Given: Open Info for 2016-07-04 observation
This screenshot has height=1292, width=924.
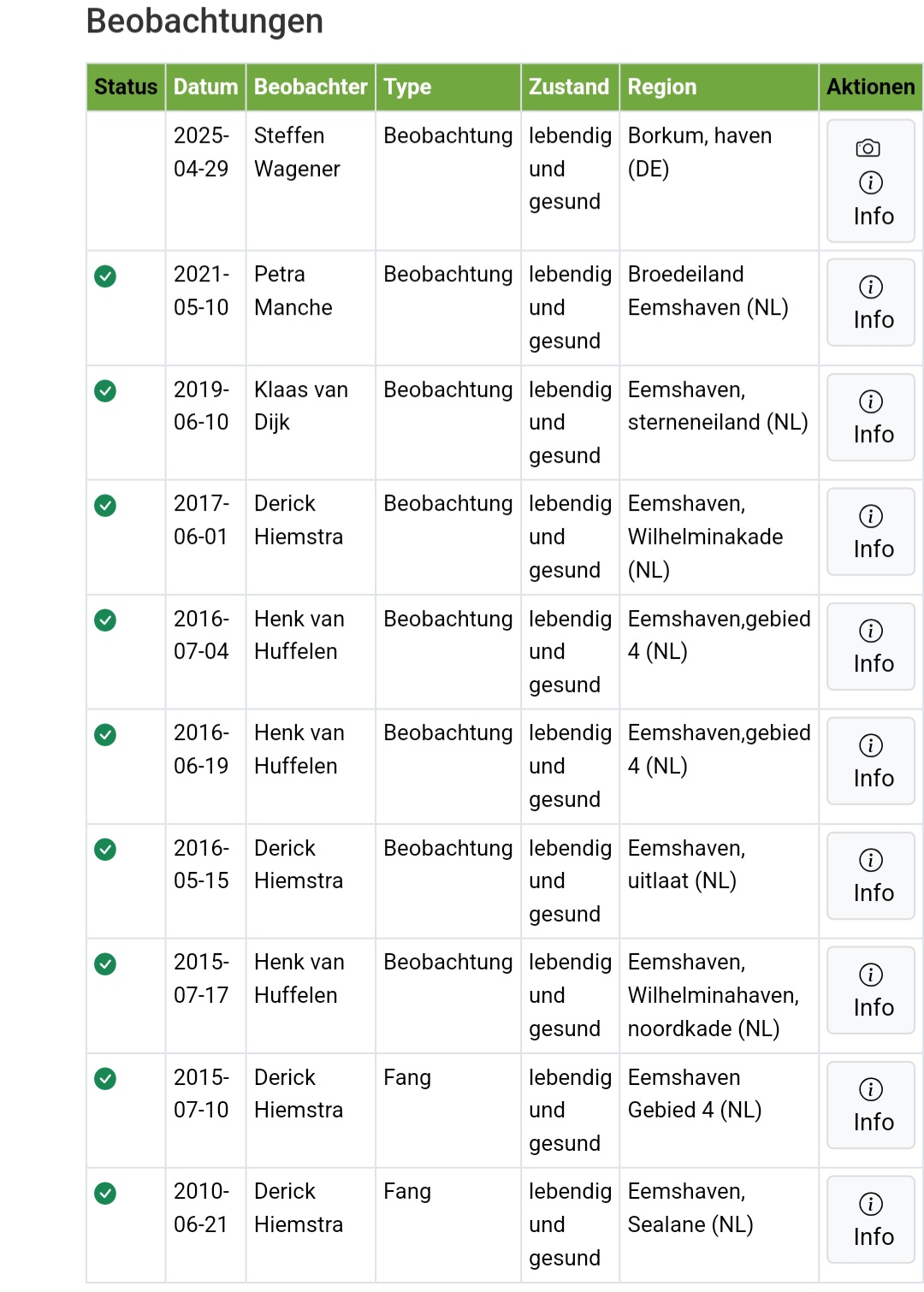Looking at the screenshot, I should coord(871,647).
